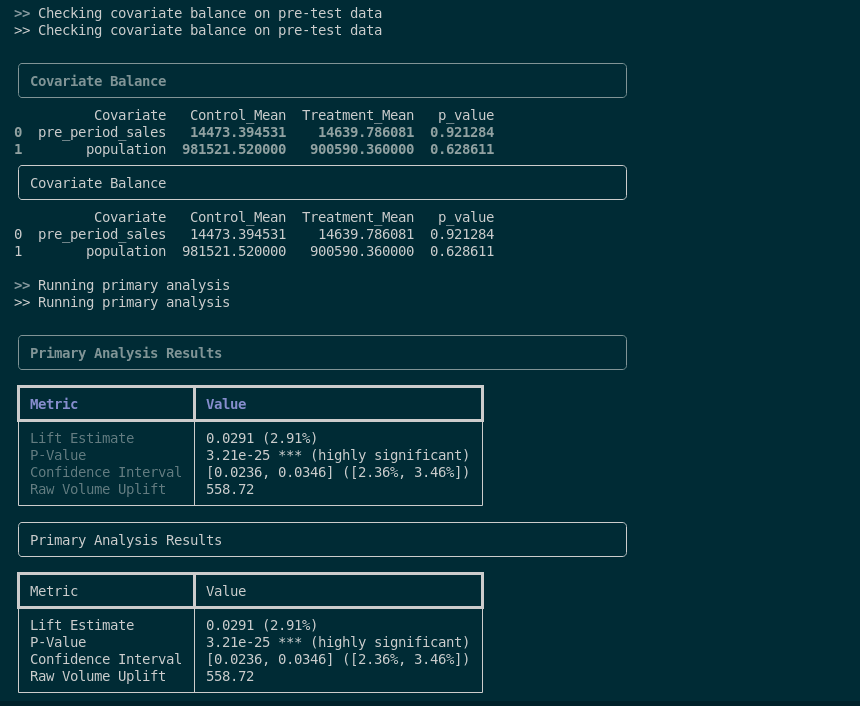The height and width of the screenshot is (706, 860).
Task: Click the P-Value metric label
Action: pyautogui.click(x=57, y=455)
